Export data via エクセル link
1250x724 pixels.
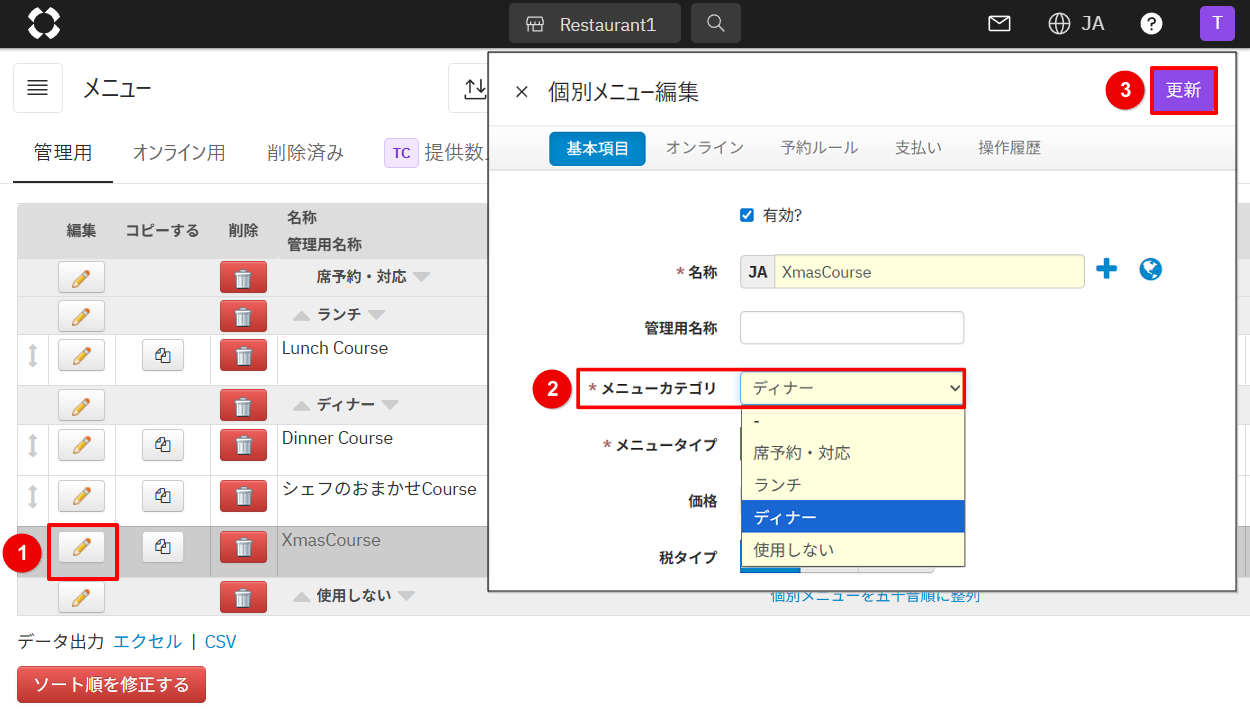(148, 642)
